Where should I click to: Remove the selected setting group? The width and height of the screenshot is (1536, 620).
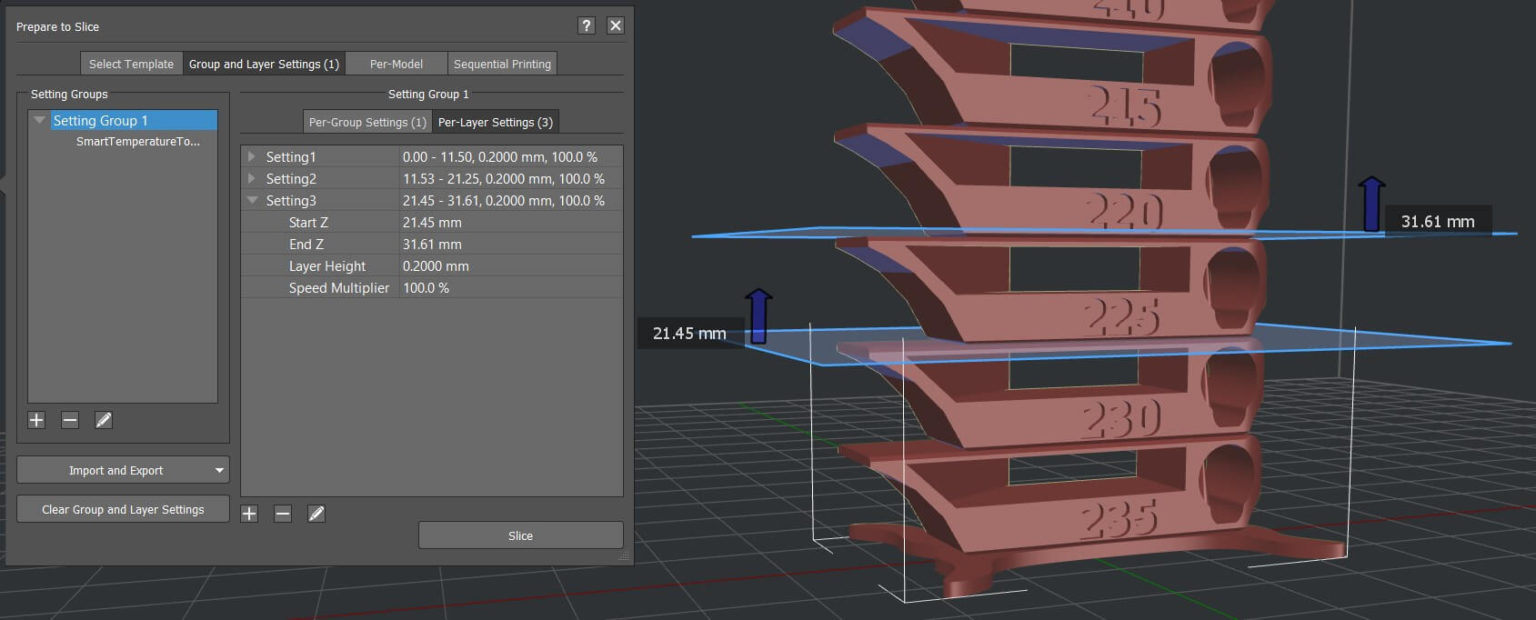69,420
